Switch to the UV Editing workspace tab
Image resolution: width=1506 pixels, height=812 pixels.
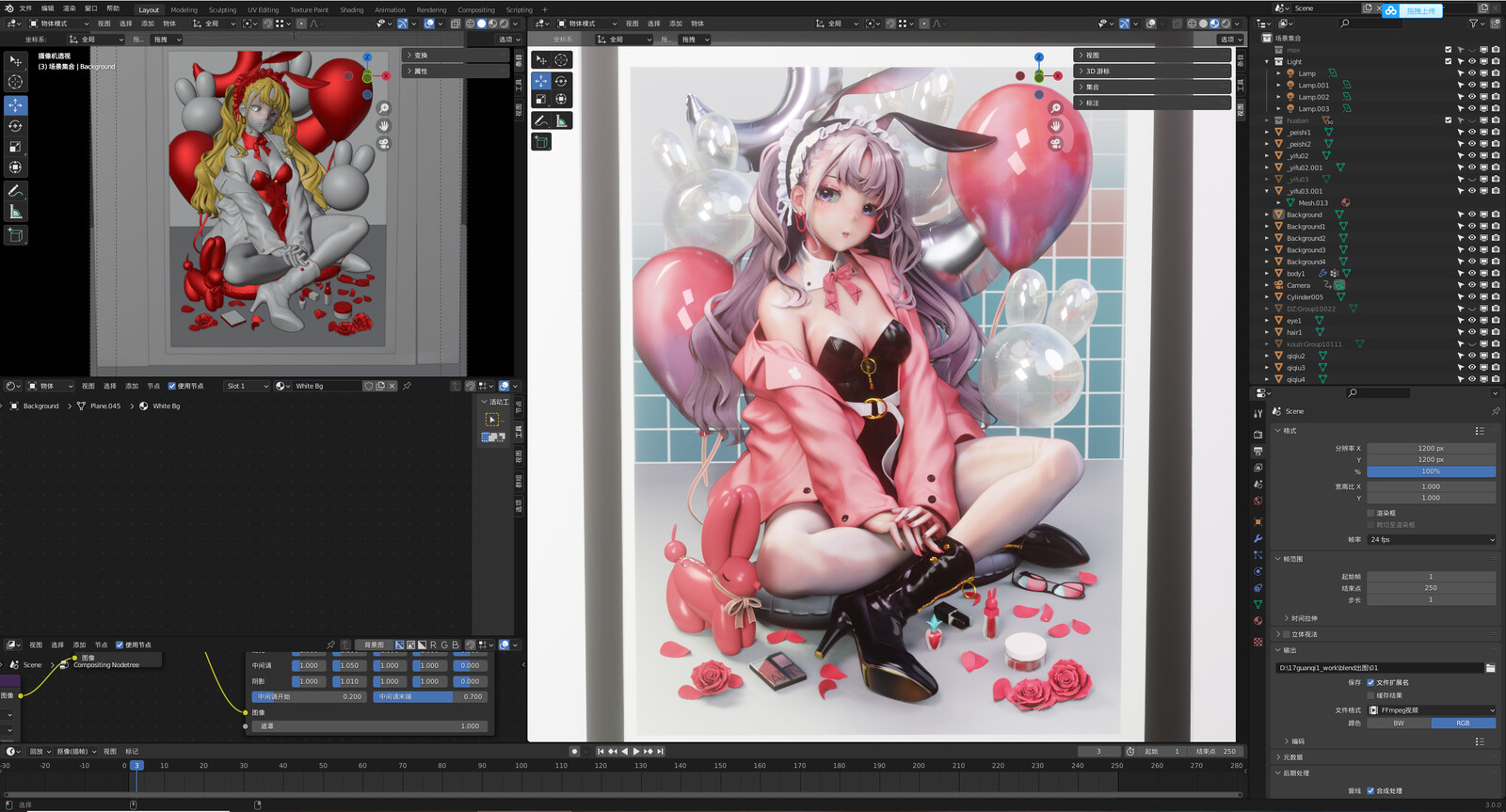pos(264,10)
